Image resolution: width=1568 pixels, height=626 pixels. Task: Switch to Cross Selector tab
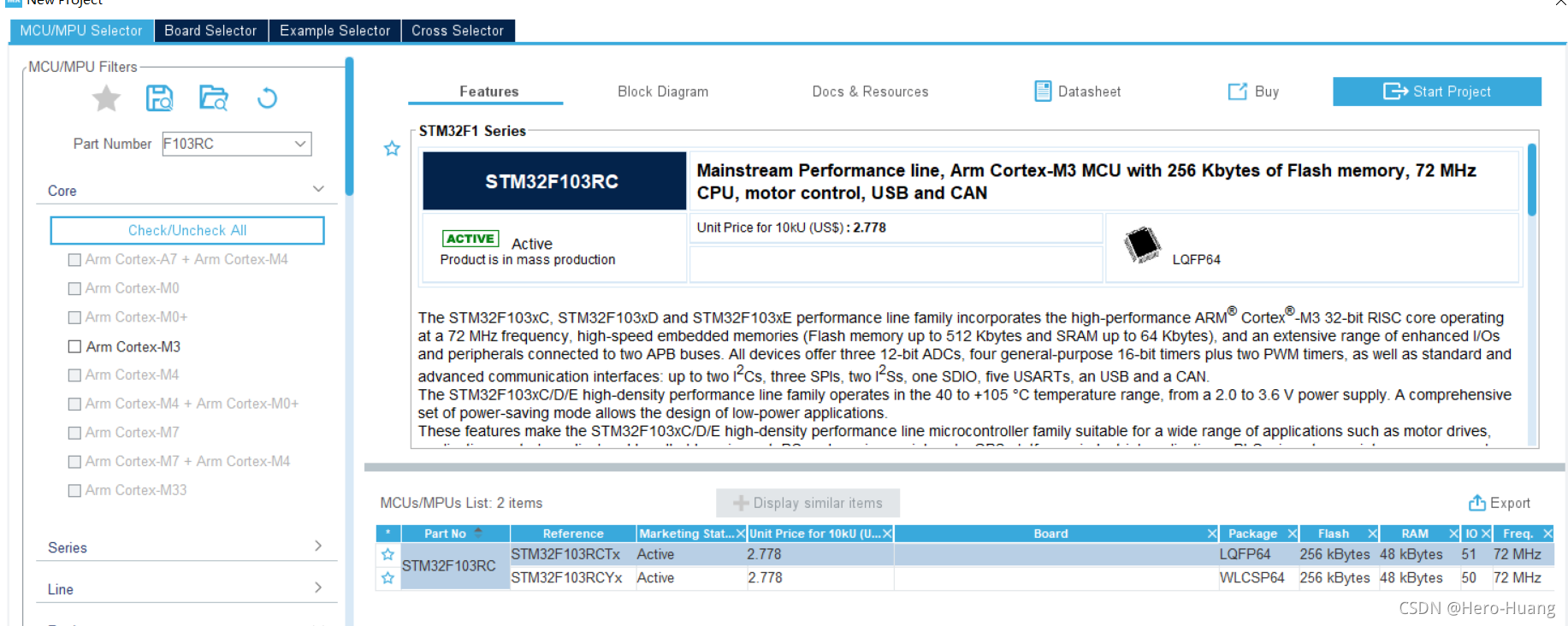click(x=458, y=31)
